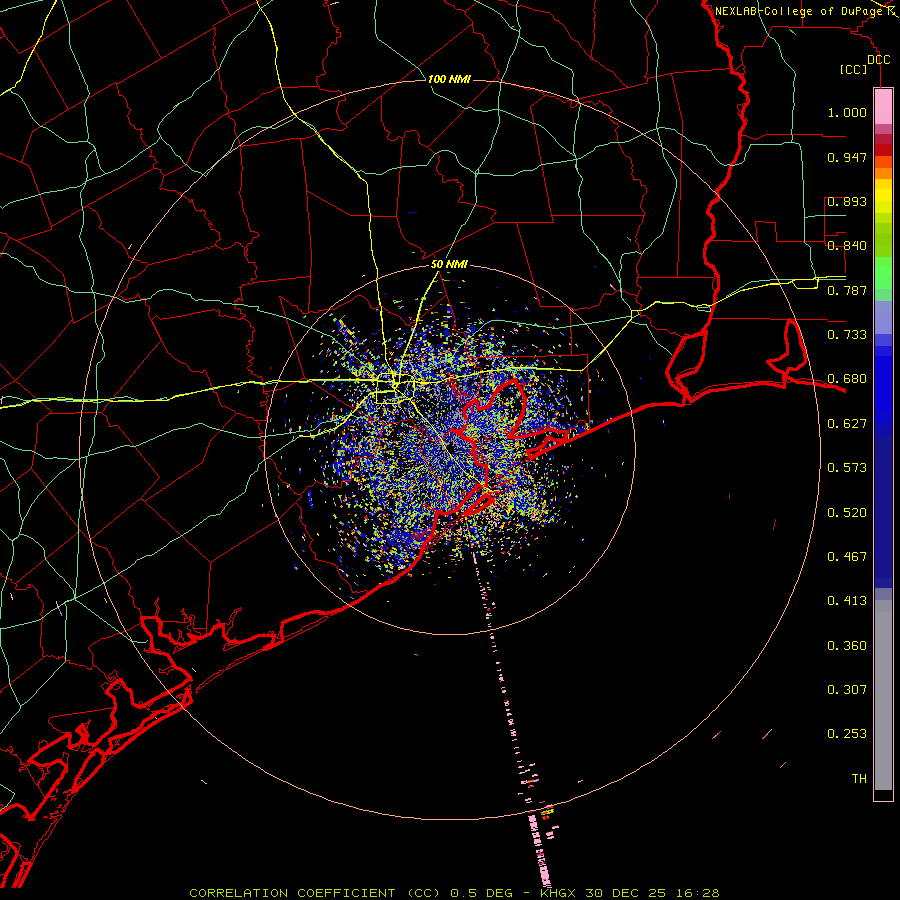Click the 1.000 value on the color scale

(x=847, y=113)
